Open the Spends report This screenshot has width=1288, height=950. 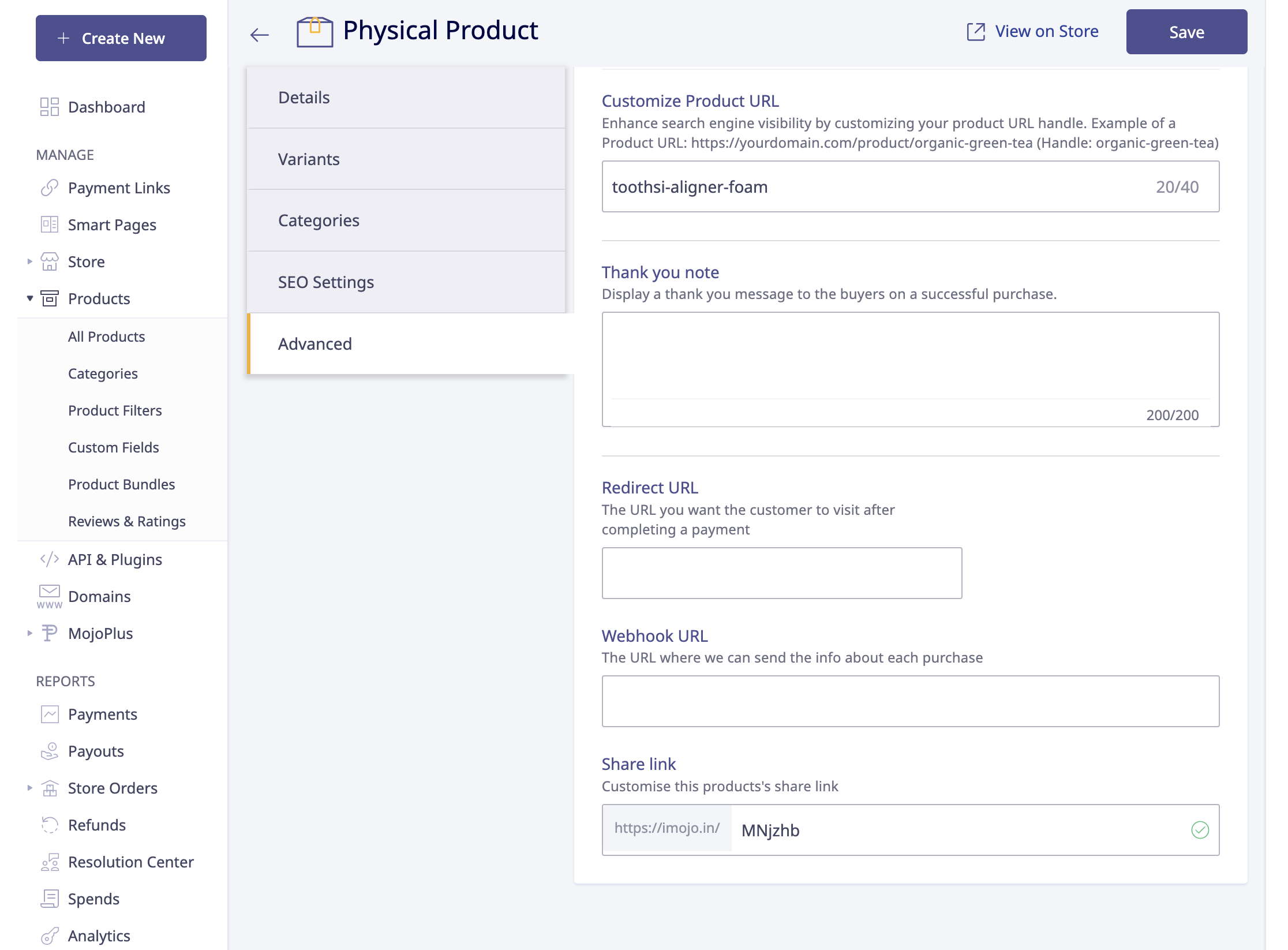pos(93,899)
